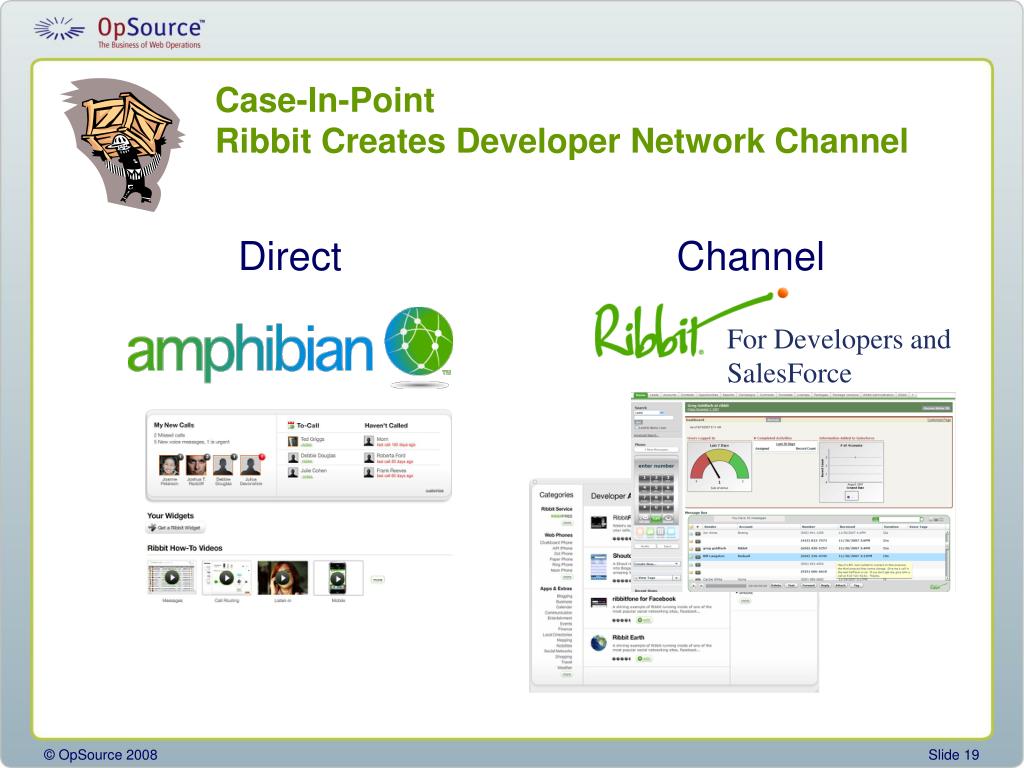Click 'For Developers and SalesForce' text

839,356
